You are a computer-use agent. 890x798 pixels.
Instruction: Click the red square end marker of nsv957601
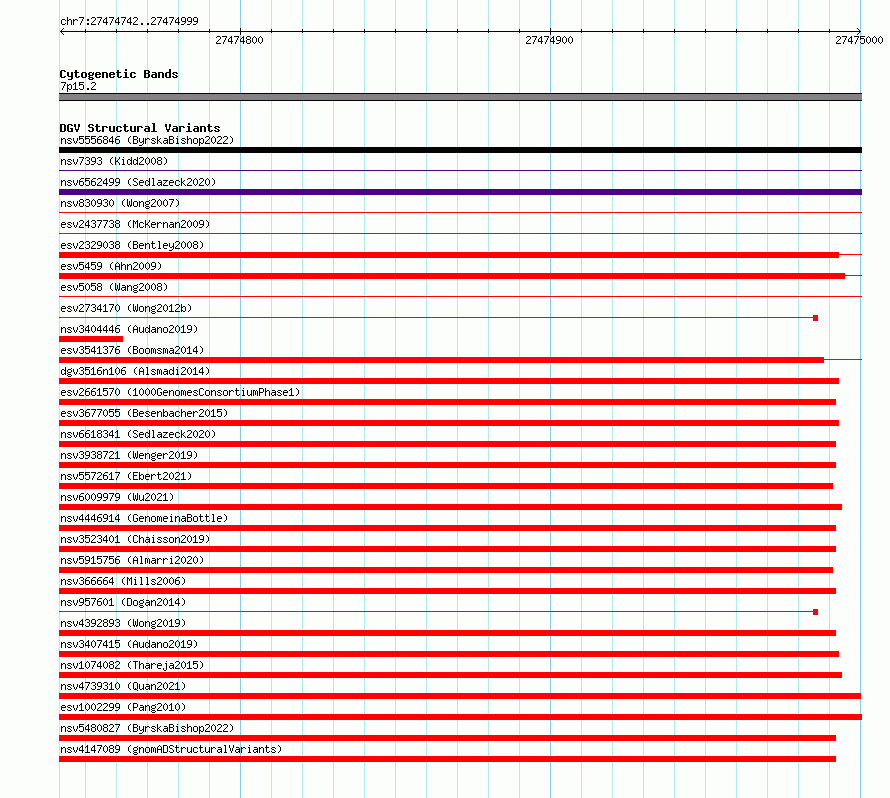(816, 612)
